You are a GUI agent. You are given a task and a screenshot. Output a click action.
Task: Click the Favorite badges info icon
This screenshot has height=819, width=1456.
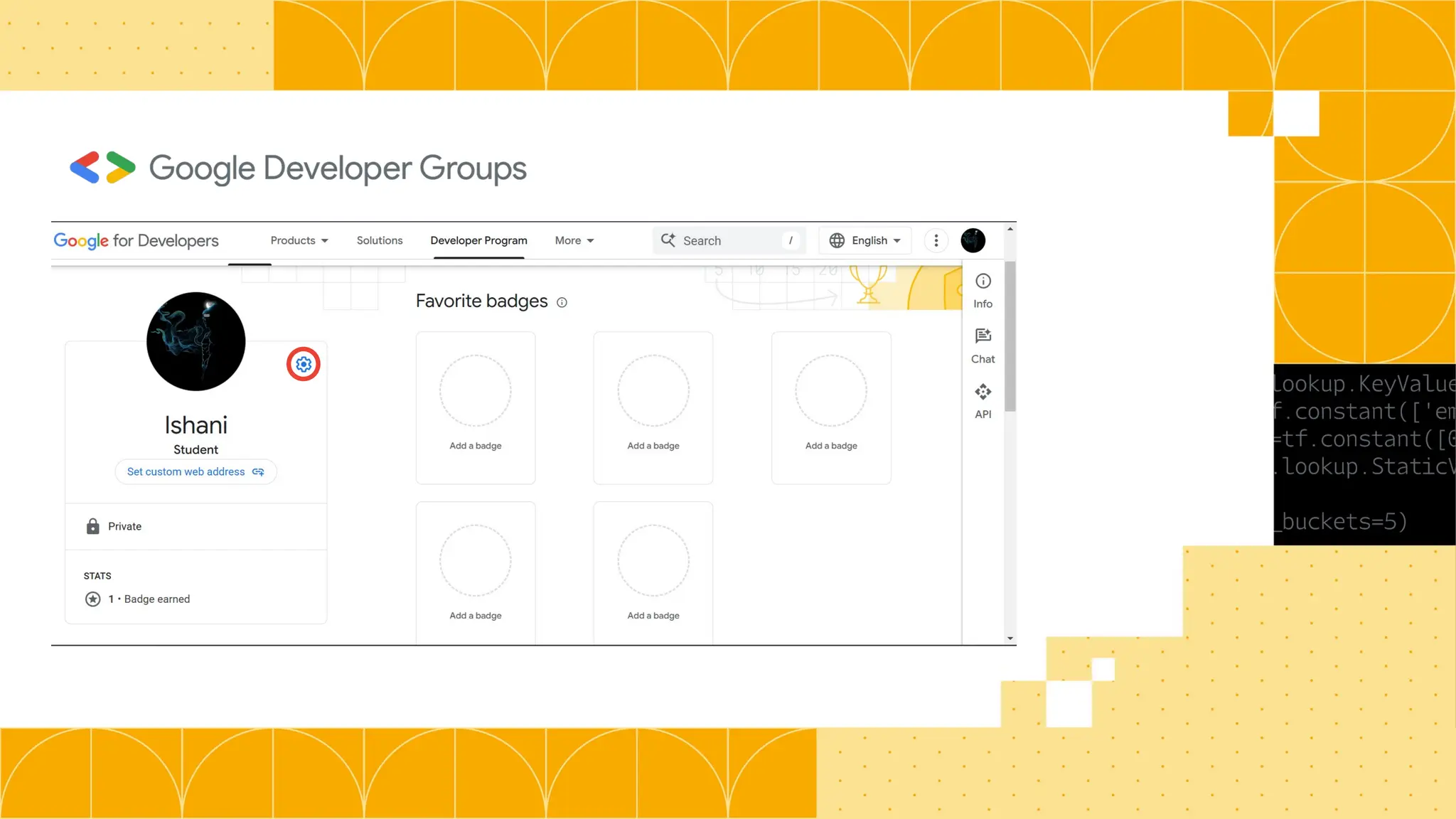[x=562, y=302]
